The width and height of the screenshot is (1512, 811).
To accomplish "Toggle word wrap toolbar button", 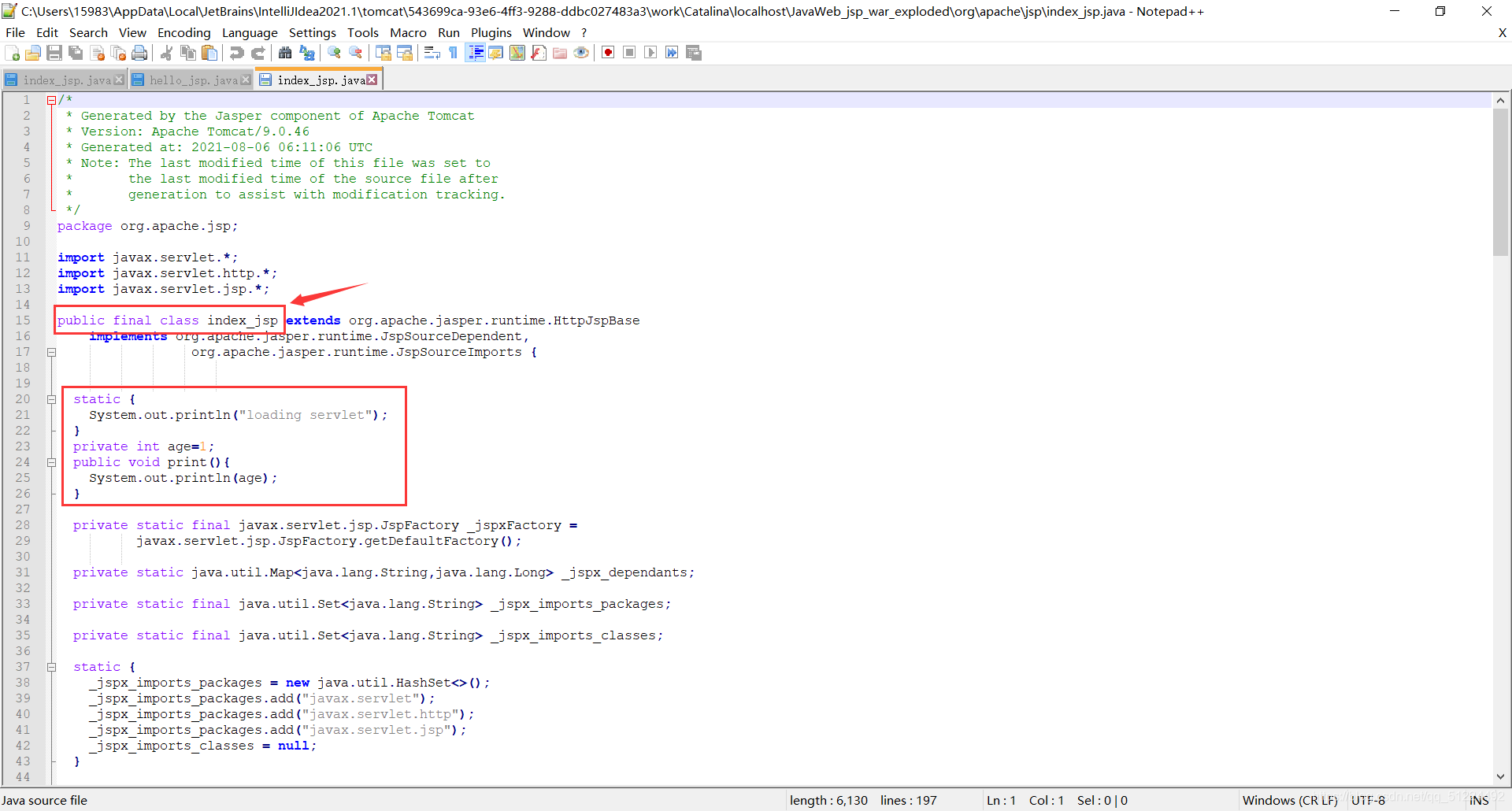I will (432, 53).
